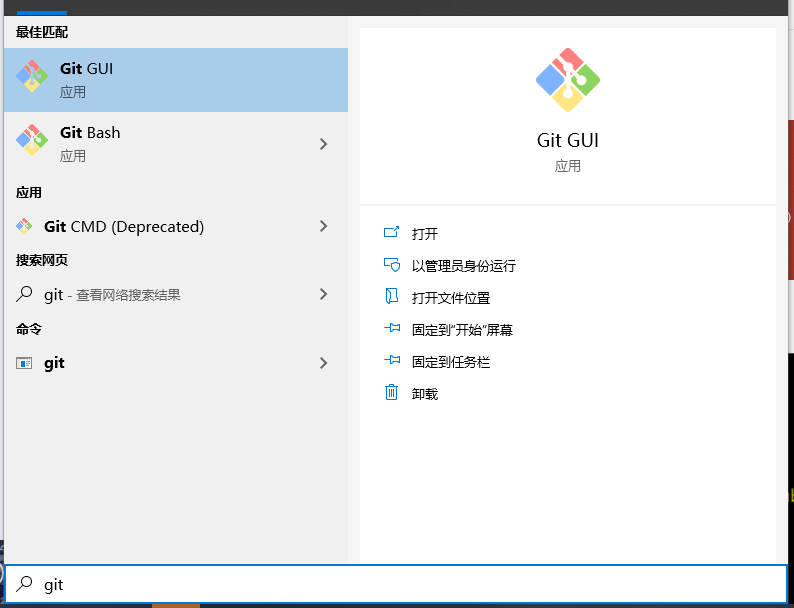794x608 pixels.
Task: Choose 固定到"开始"屏幕
Action: 462,330
